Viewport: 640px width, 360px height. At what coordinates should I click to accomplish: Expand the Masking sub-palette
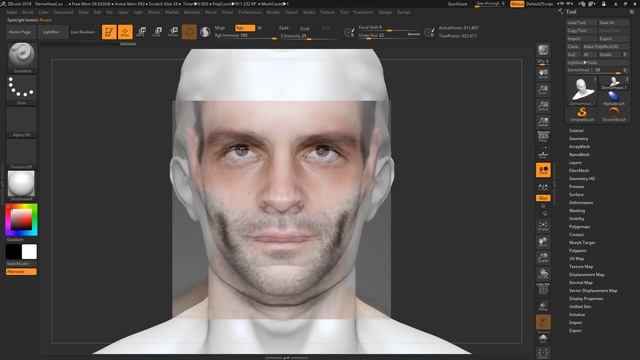tap(577, 211)
